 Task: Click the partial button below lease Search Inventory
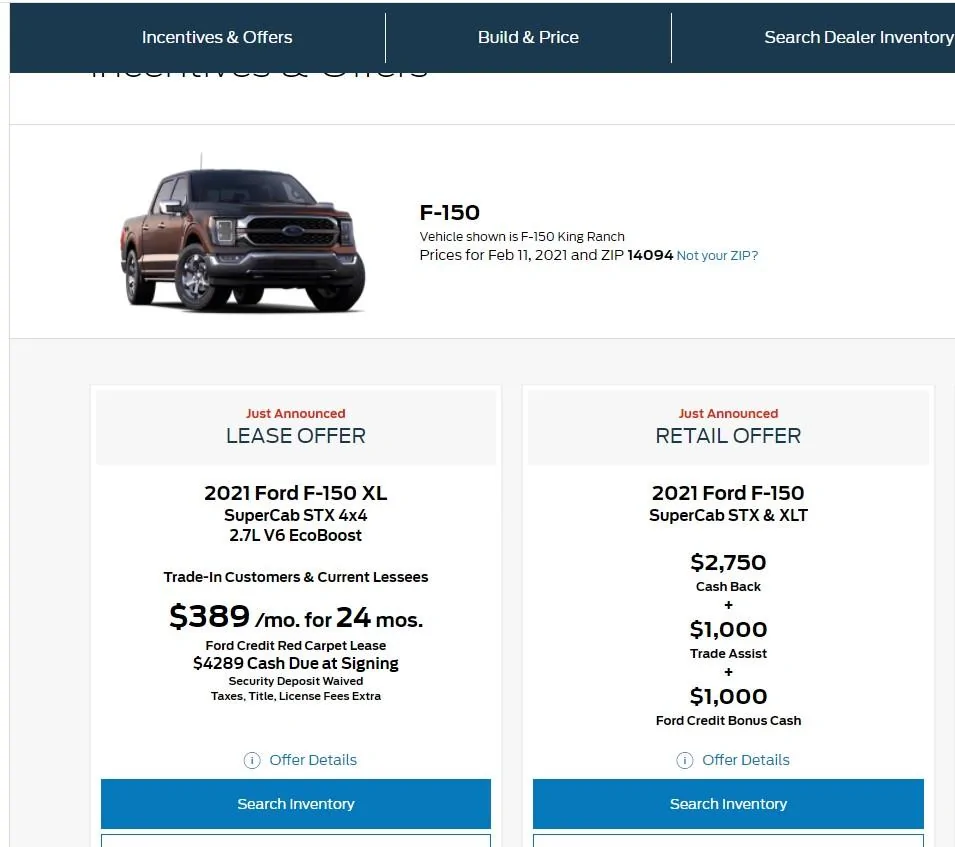295,843
